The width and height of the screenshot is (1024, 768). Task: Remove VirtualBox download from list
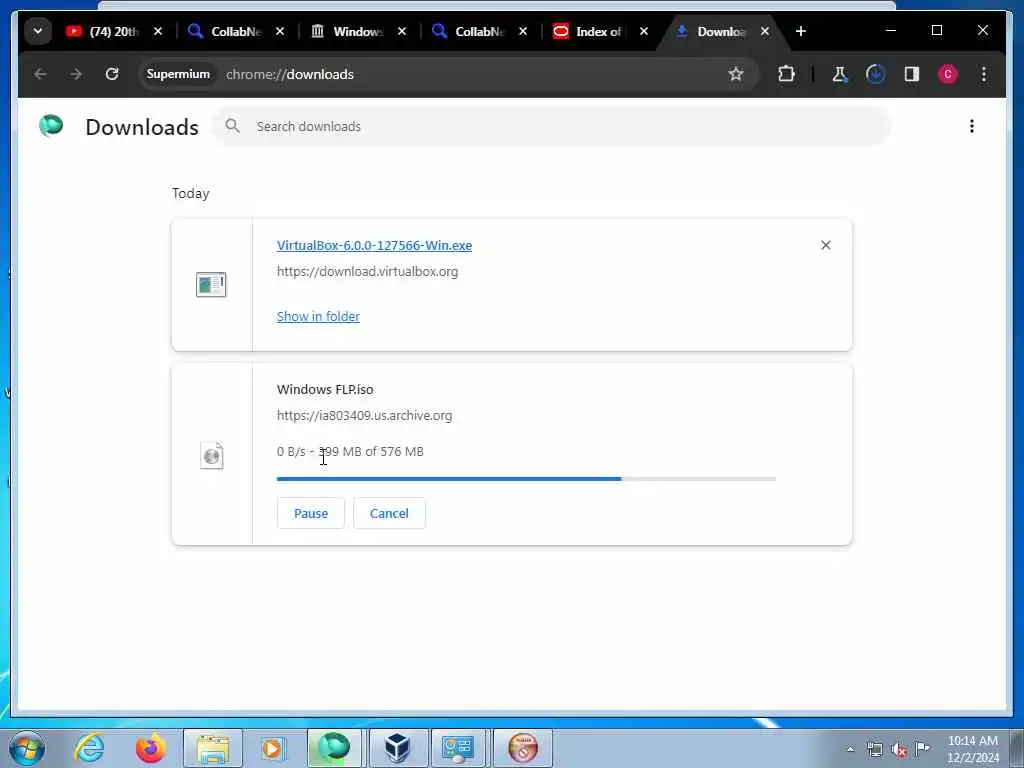pyautogui.click(x=825, y=245)
